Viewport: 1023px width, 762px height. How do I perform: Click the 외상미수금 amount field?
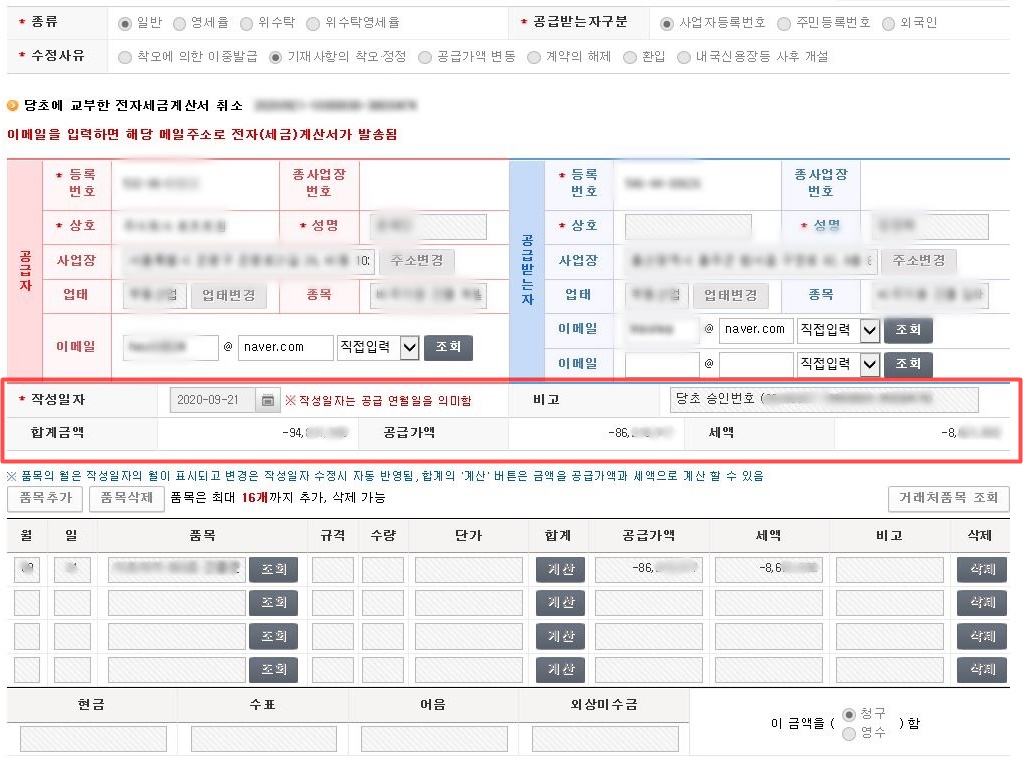(x=605, y=739)
